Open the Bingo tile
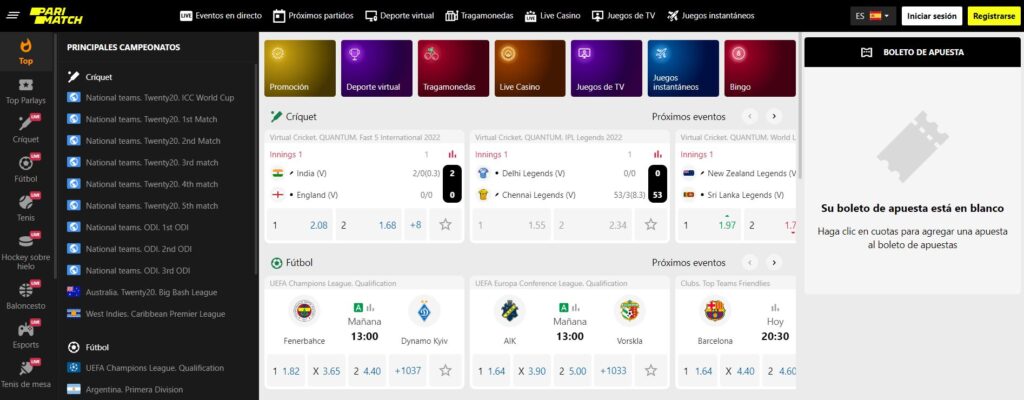The height and width of the screenshot is (400, 1024). click(x=760, y=69)
